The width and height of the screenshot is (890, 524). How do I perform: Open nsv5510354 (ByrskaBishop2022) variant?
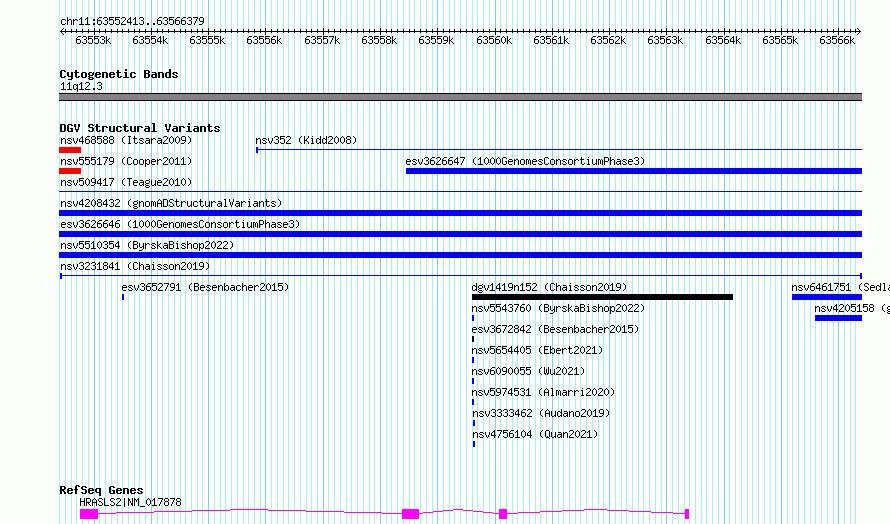147,245
